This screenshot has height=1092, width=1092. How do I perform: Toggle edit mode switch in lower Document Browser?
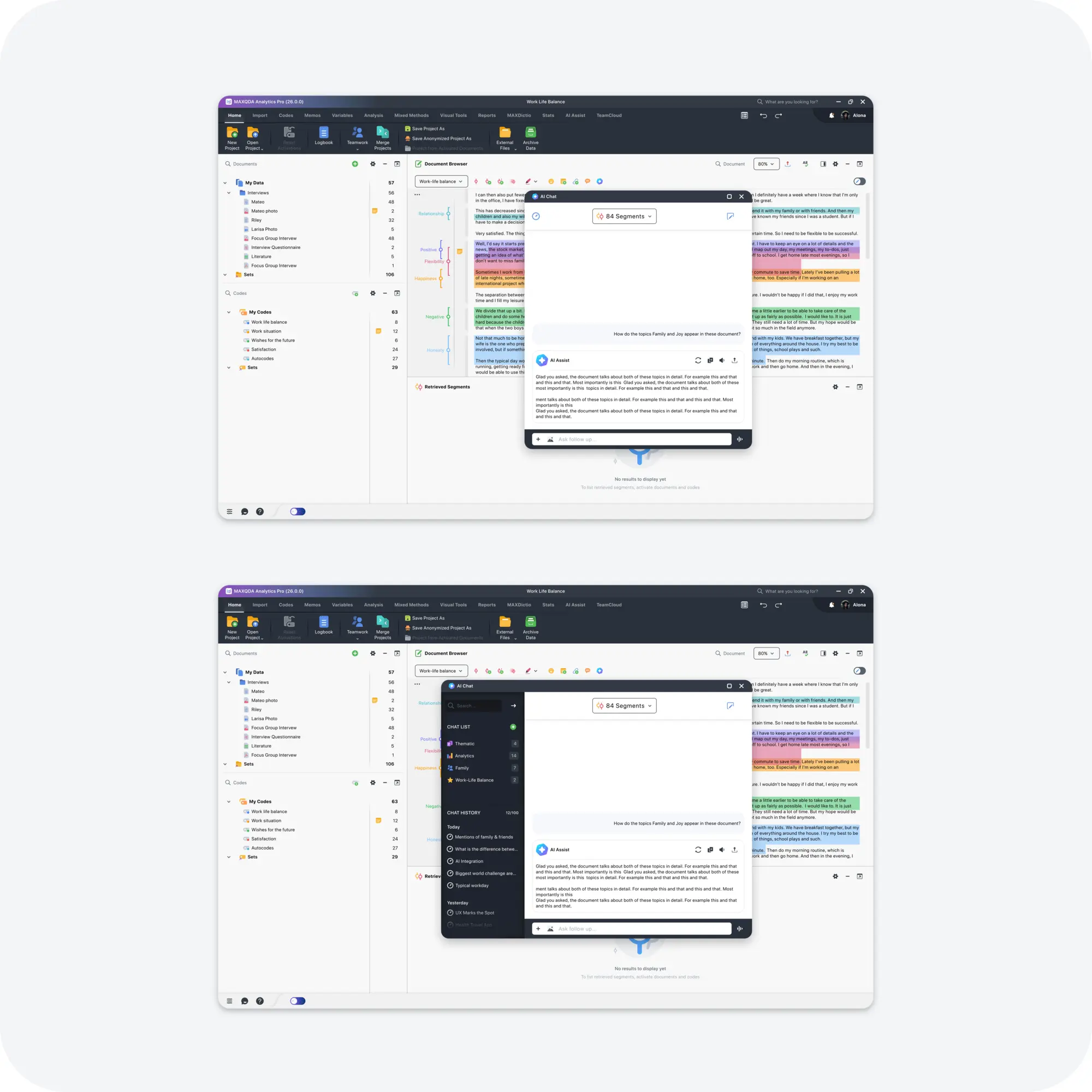(x=859, y=671)
